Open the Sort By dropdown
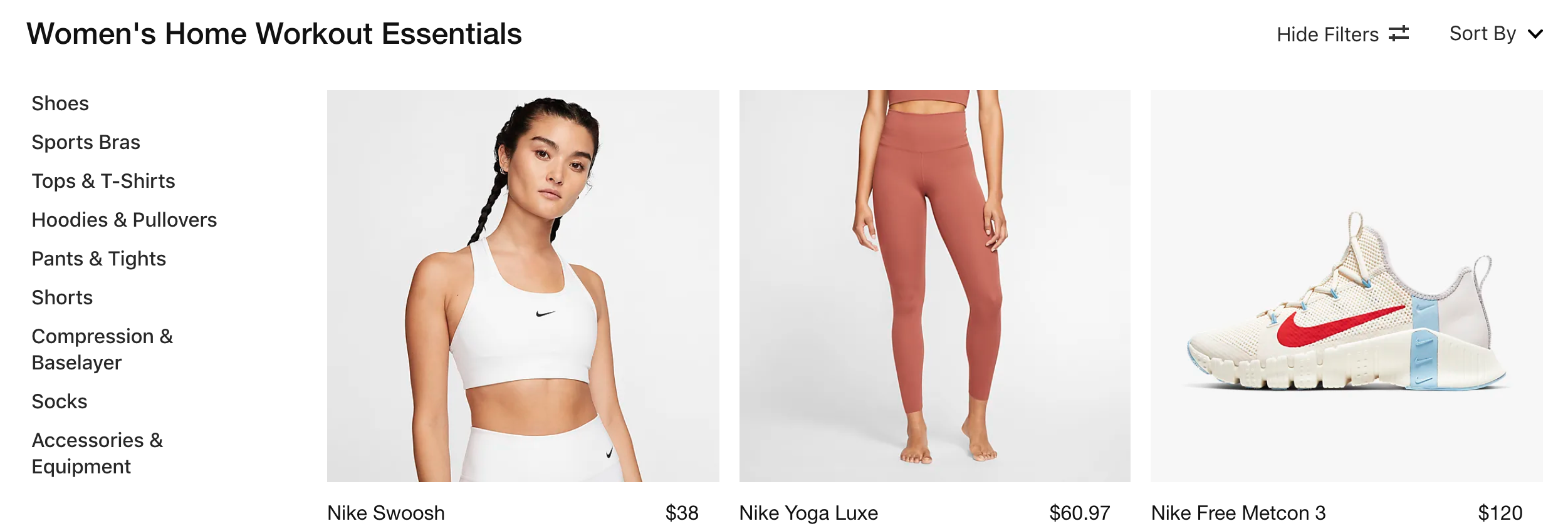This screenshot has width=1568, height=531. pyautogui.click(x=1496, y=34)
